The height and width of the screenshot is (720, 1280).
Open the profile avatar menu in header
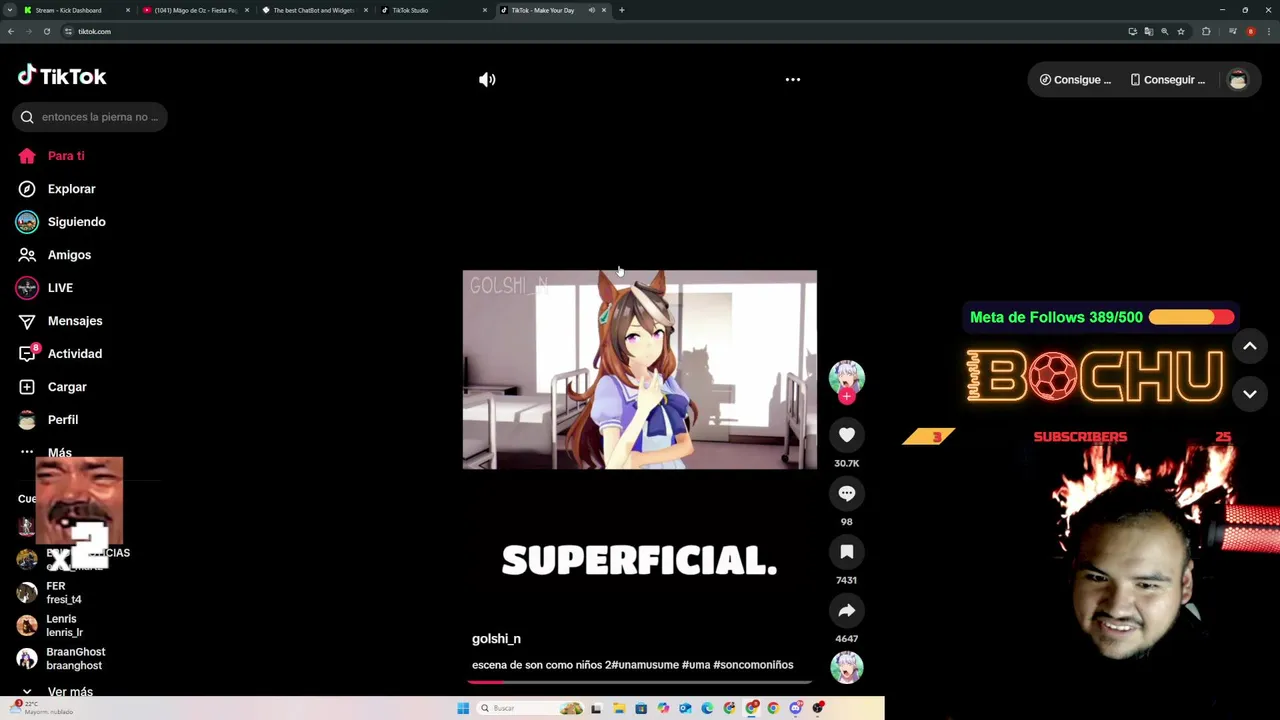(x=1238, y=80)
